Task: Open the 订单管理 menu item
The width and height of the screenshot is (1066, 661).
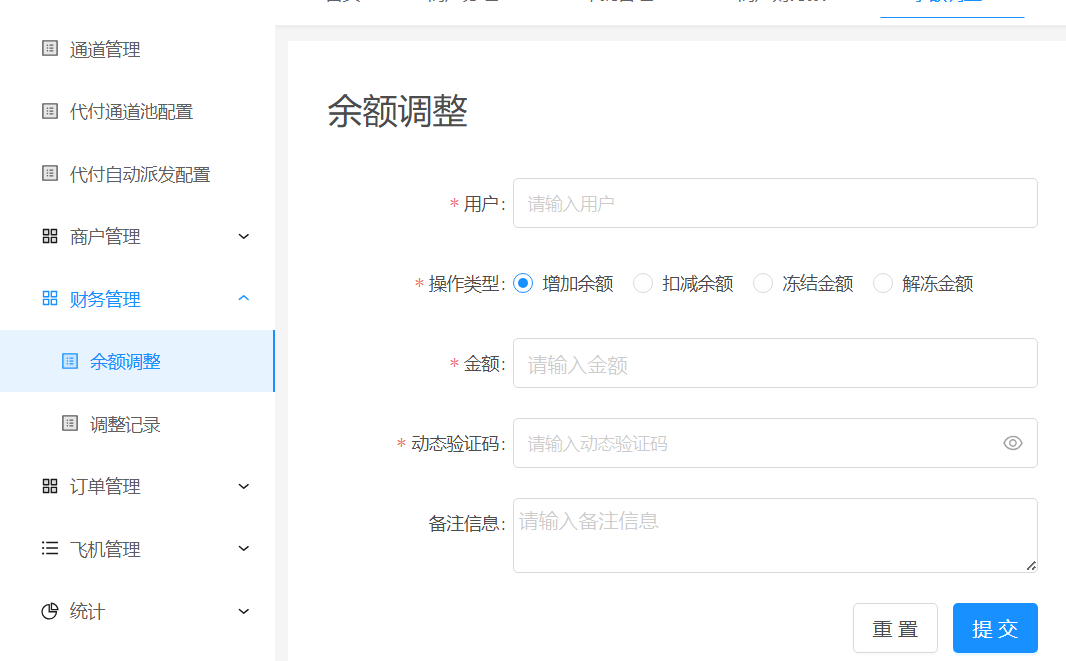Action: click(x=105, y=486)
